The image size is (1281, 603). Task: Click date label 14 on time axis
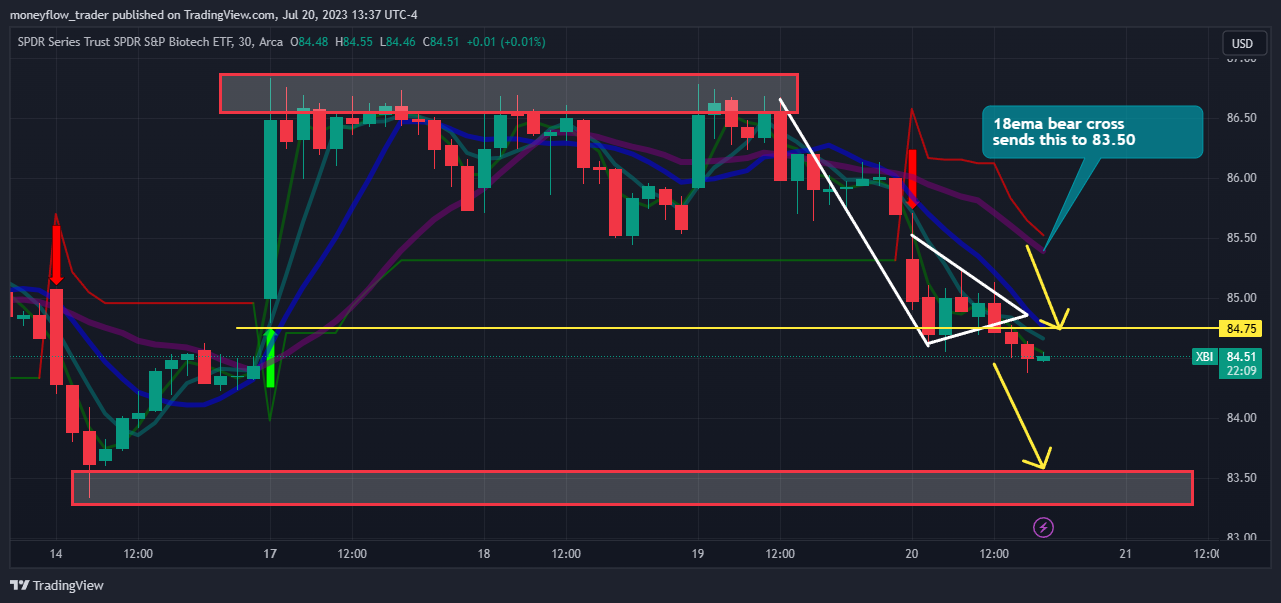56,554
